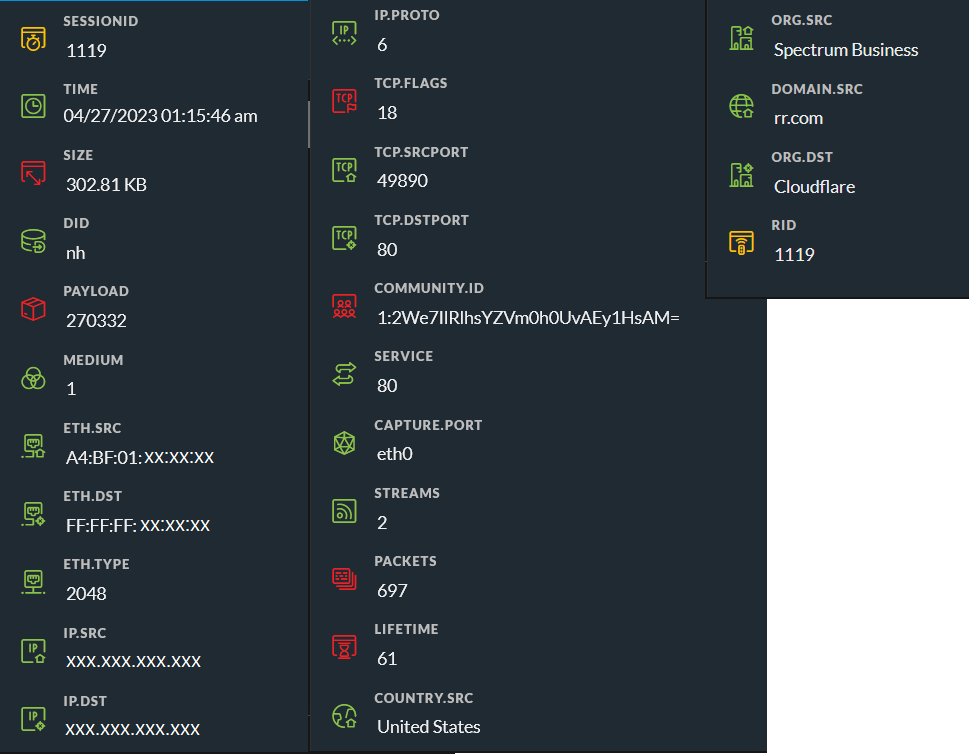Click the ORG.DST building icon

tap(741, 175)
